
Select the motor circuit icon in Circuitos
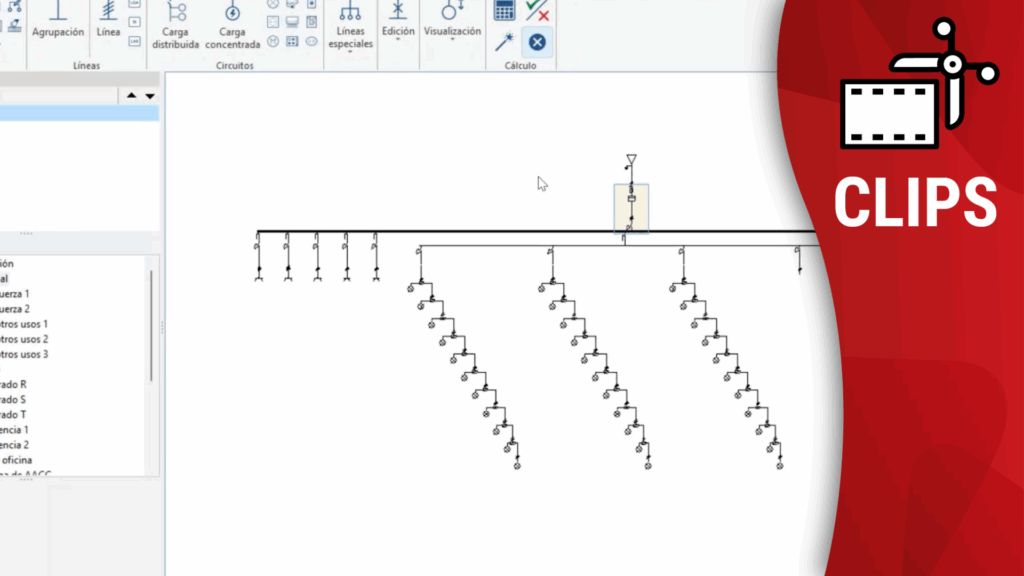coord(273,41)
